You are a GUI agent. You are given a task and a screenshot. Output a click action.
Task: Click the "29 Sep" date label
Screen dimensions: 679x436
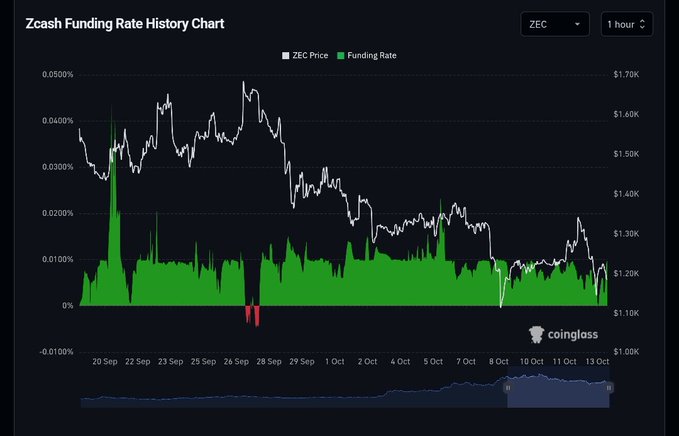302,362
